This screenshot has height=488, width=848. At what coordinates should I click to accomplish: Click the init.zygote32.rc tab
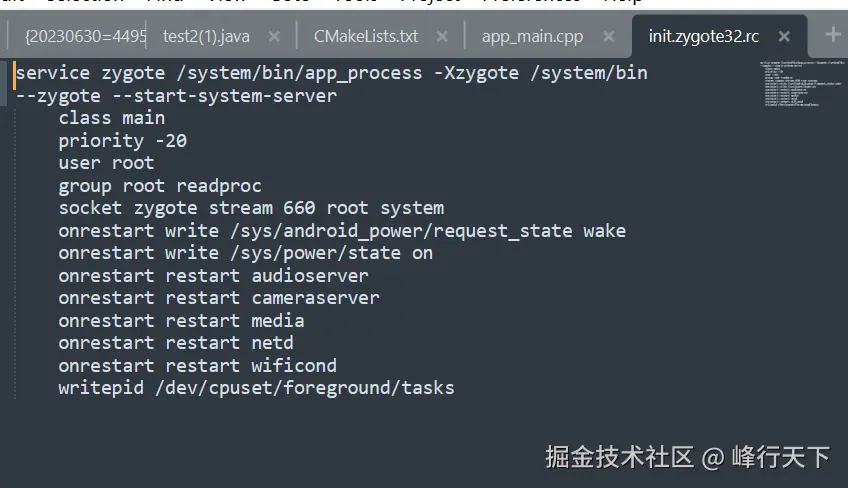703,36
